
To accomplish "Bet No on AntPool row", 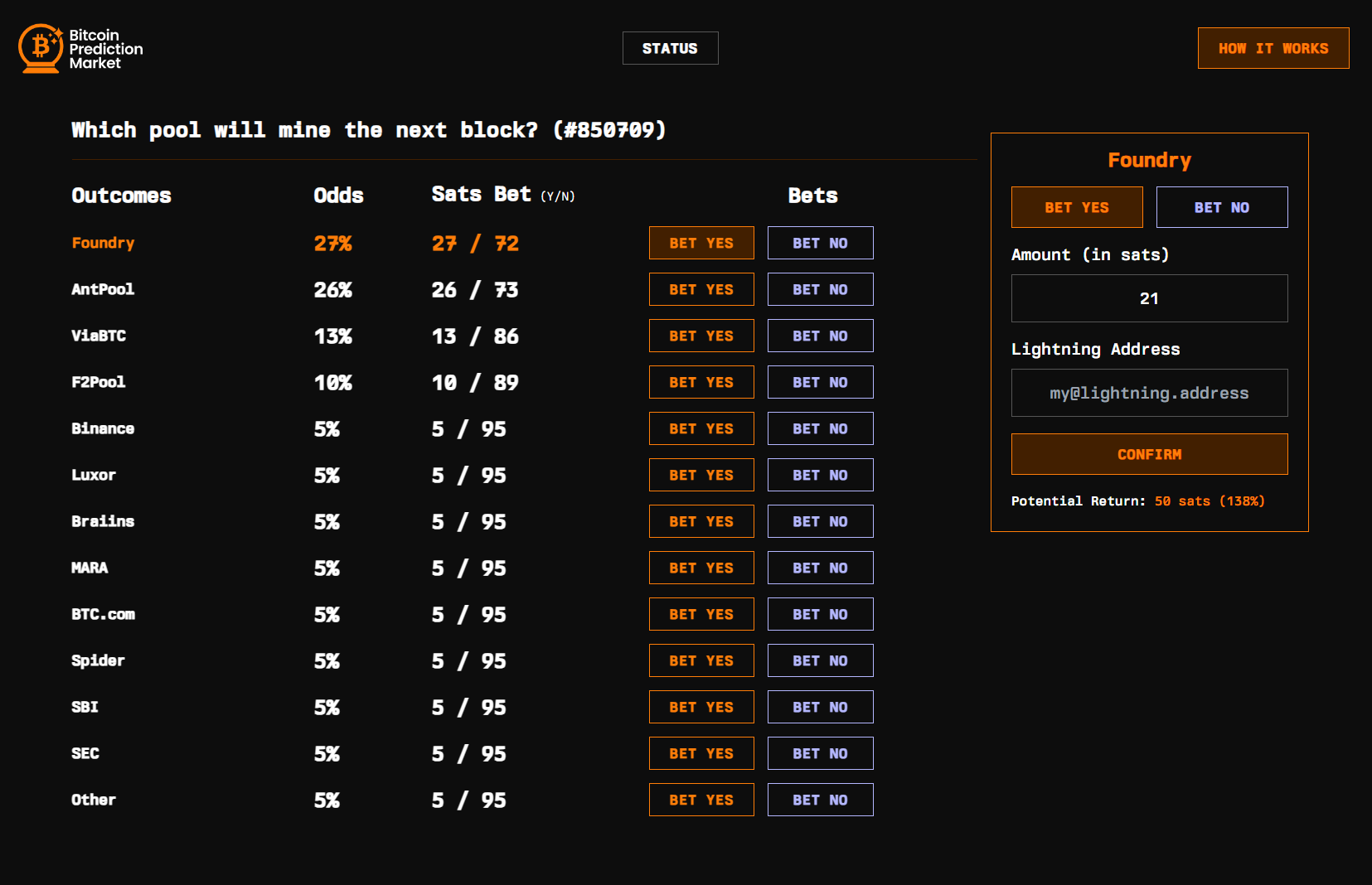I will click(x=820, y=289).
